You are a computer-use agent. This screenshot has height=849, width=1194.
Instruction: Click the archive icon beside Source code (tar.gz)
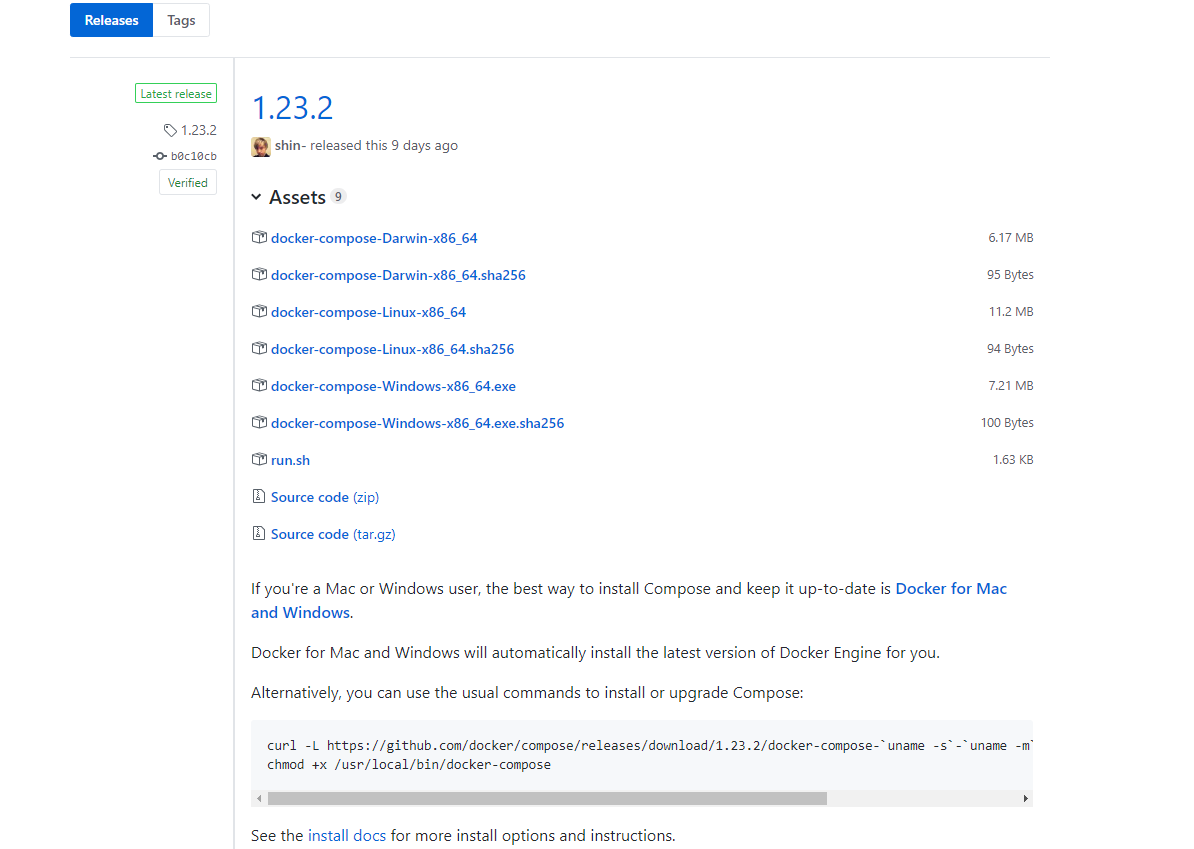tap(260, 533)
